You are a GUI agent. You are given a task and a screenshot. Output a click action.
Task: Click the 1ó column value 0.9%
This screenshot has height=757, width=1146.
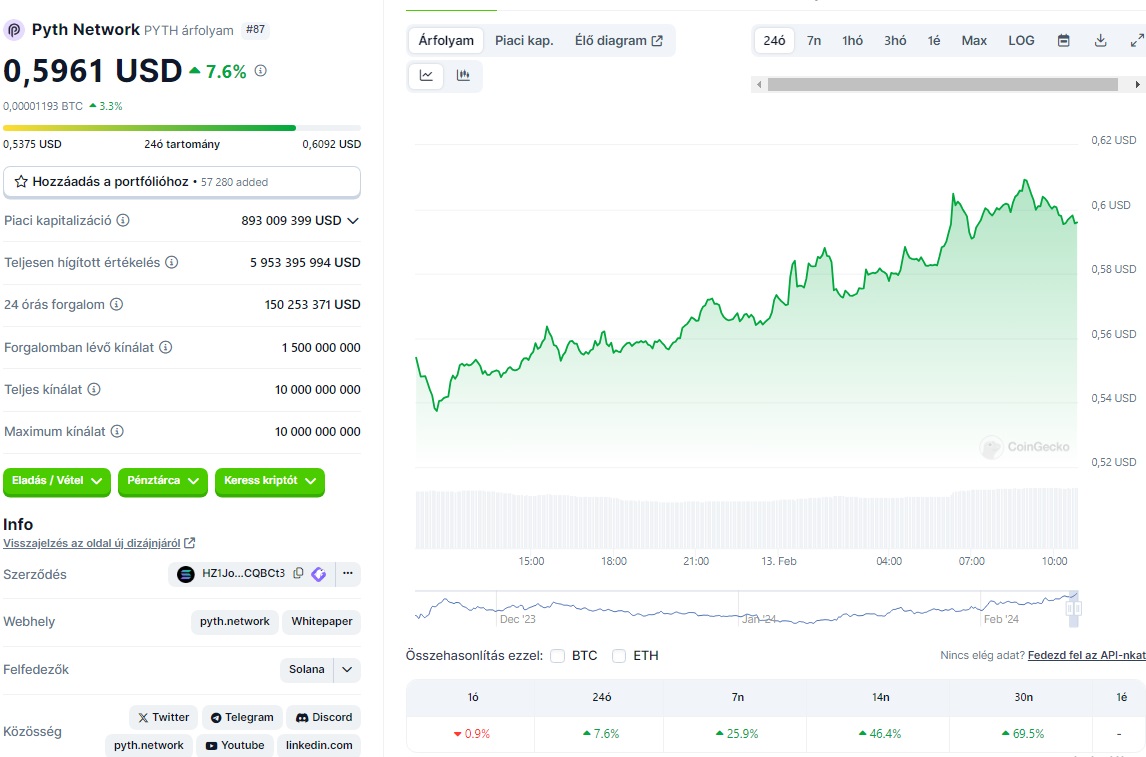[x=472, y=734]
